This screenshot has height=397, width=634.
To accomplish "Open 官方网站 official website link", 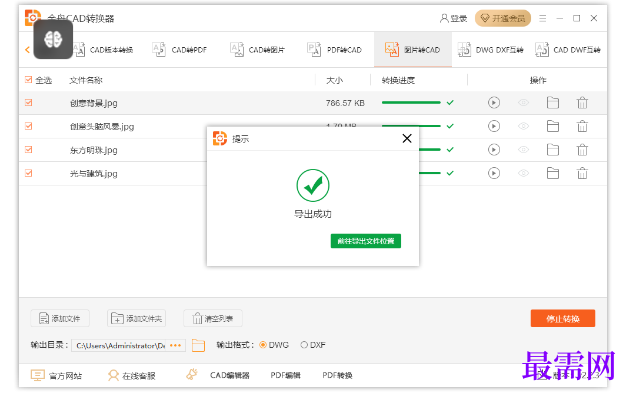I will click(x=57, y=376).
